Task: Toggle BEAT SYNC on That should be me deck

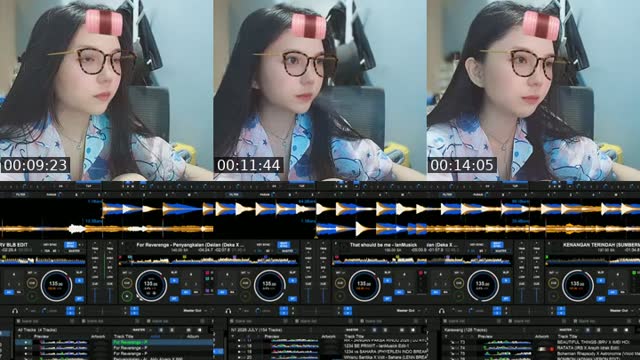Action: tap(497, 245)
